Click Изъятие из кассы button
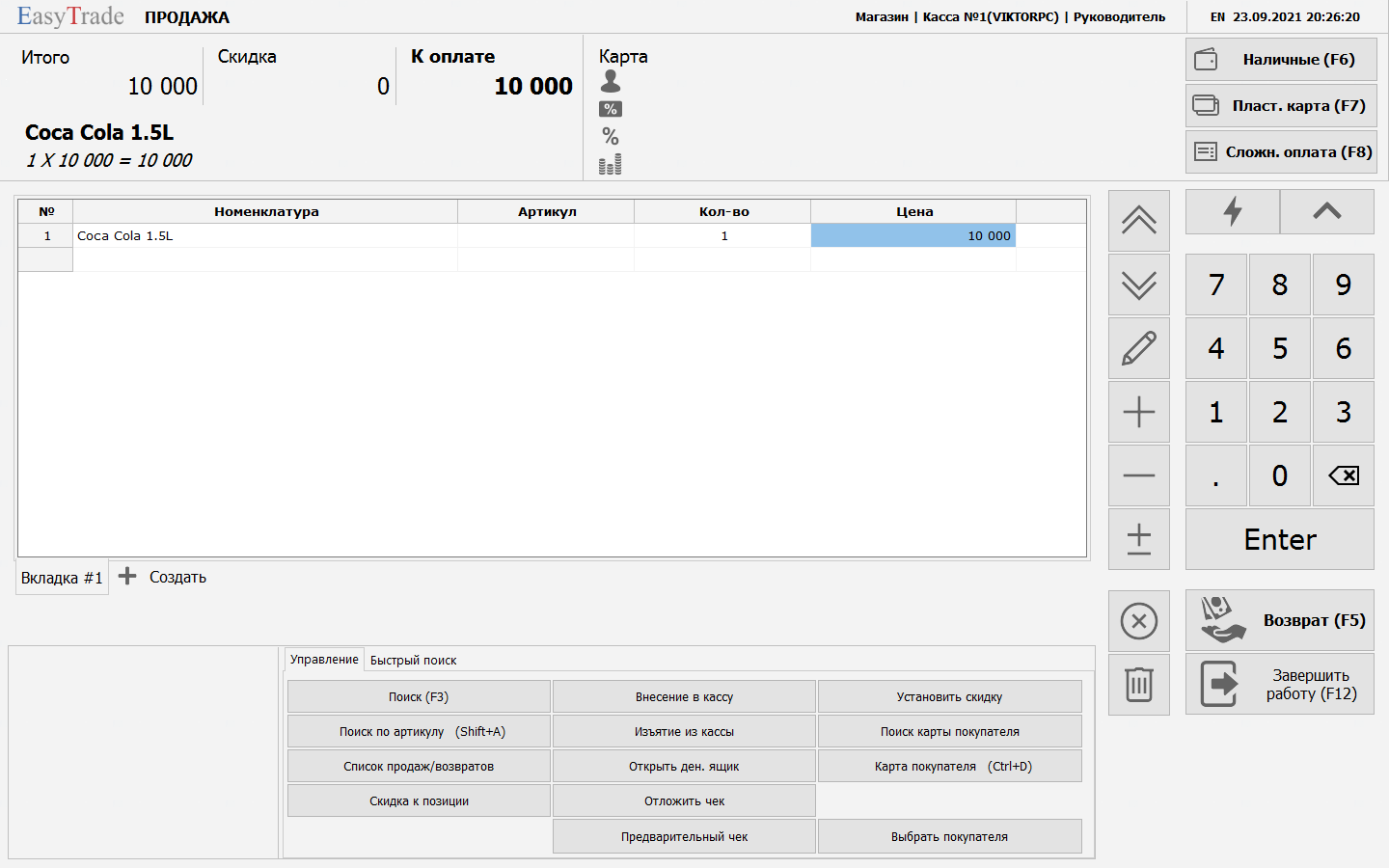 [684, 731]
